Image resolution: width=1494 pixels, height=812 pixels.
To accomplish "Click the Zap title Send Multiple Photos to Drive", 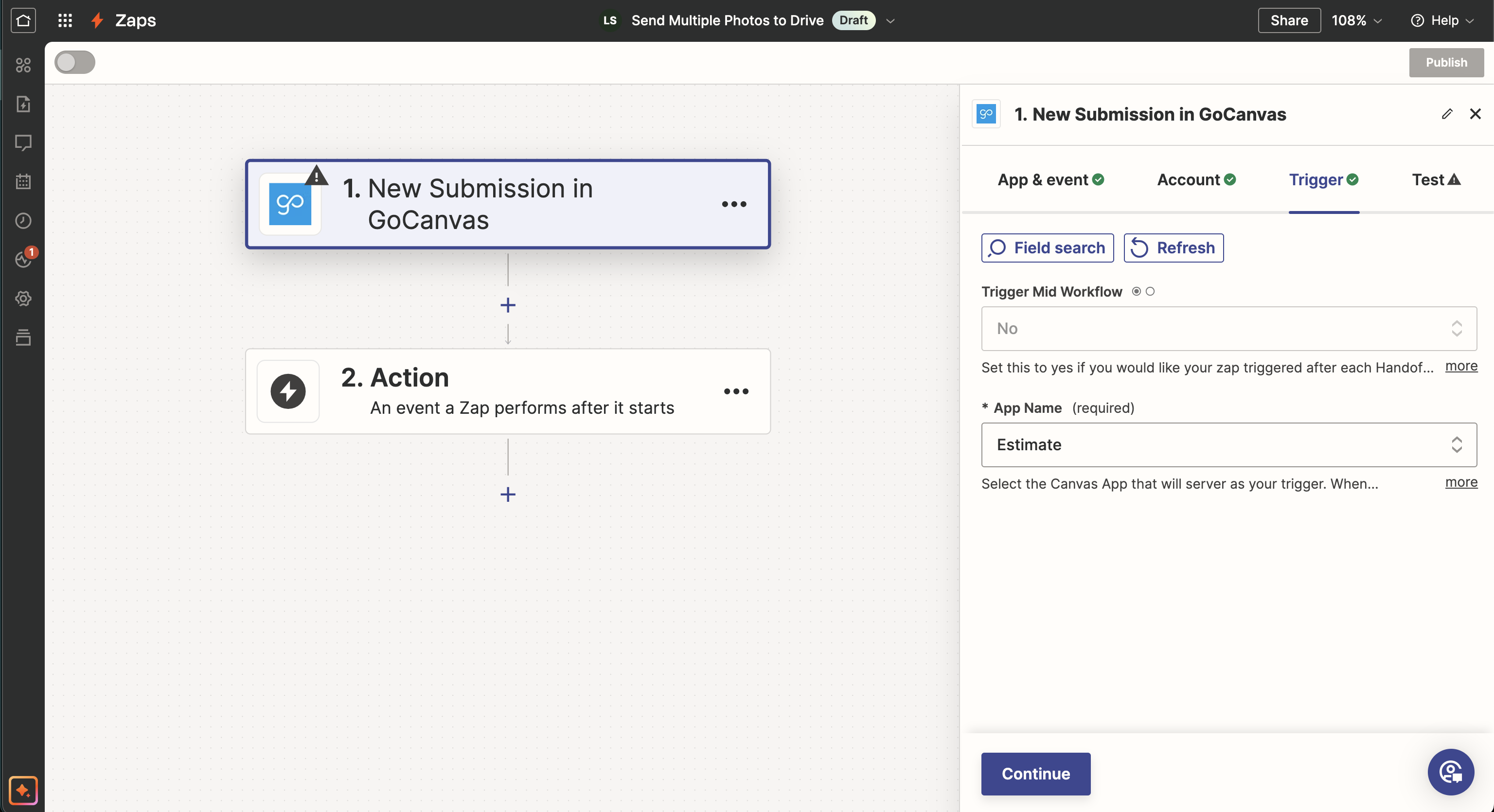I will (x=727, y=20).
